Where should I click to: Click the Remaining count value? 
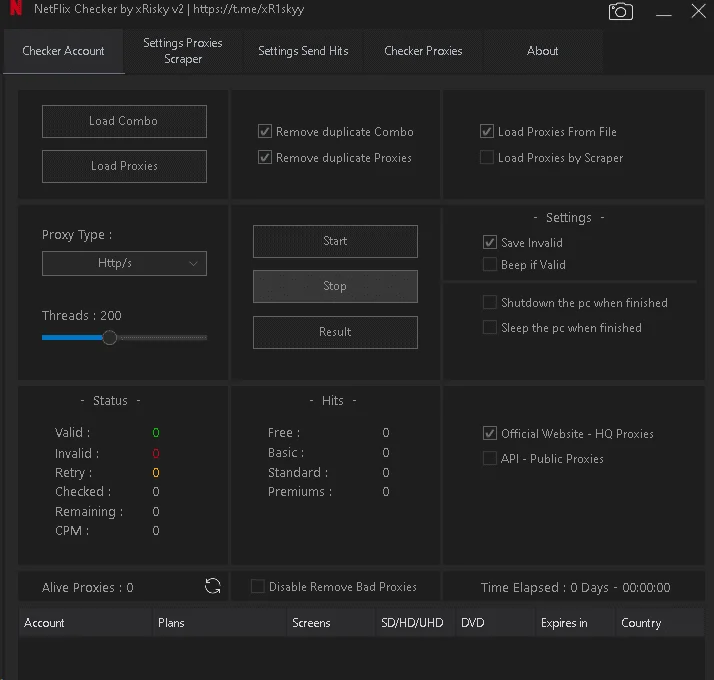click(x=156, y=512)
